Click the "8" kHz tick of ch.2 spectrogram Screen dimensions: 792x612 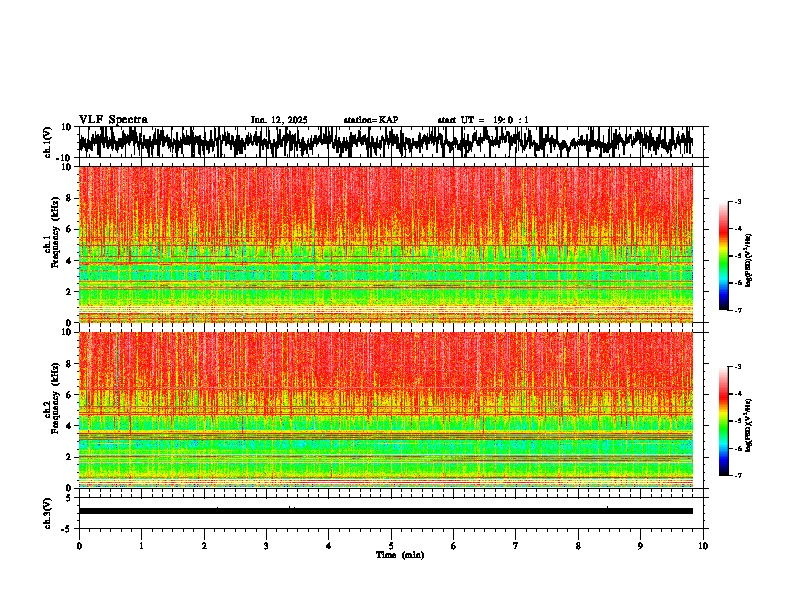coord(69,364)
